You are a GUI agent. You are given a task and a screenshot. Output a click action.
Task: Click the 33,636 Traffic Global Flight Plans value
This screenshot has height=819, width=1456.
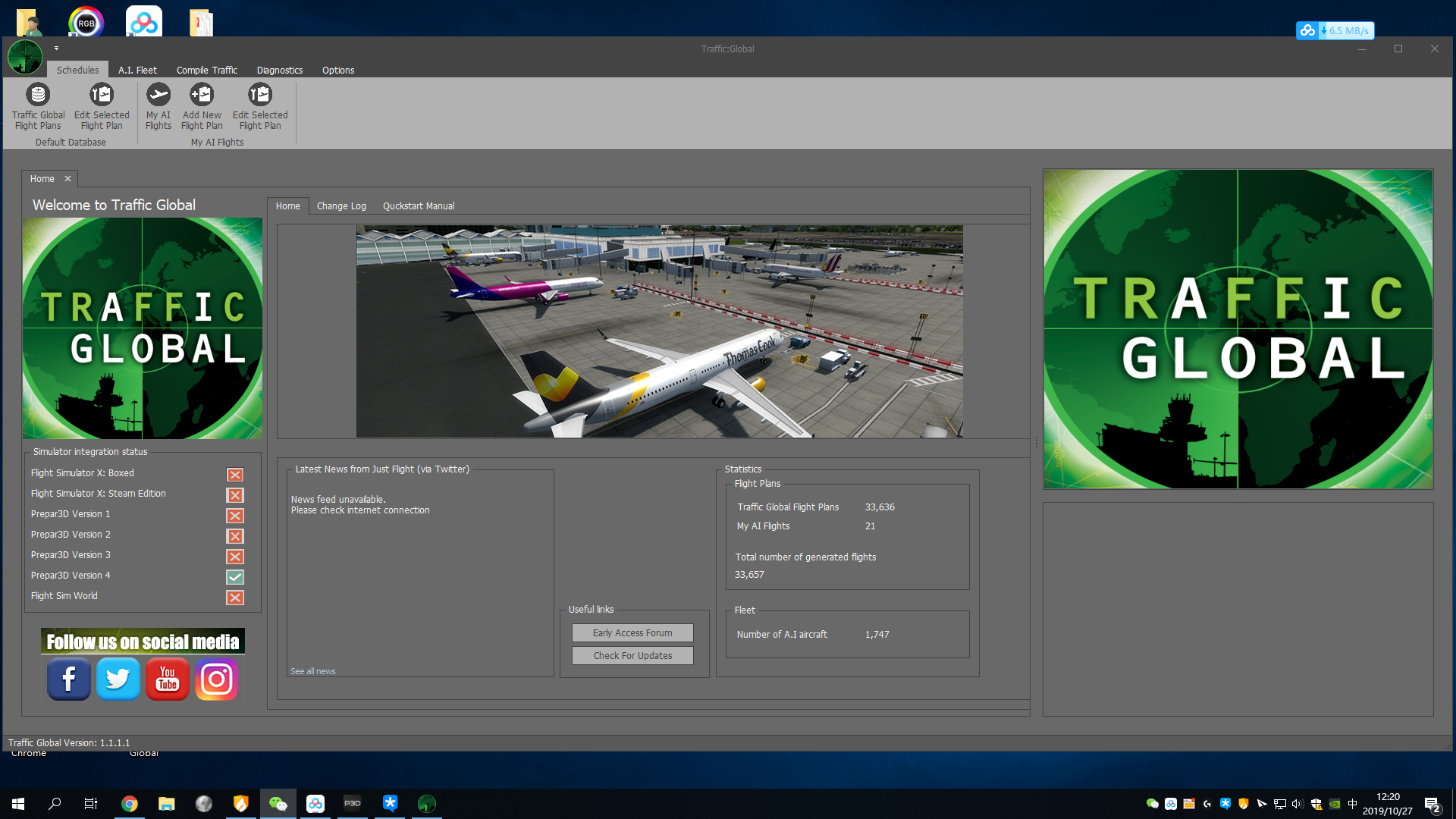(x=880, y=507)
